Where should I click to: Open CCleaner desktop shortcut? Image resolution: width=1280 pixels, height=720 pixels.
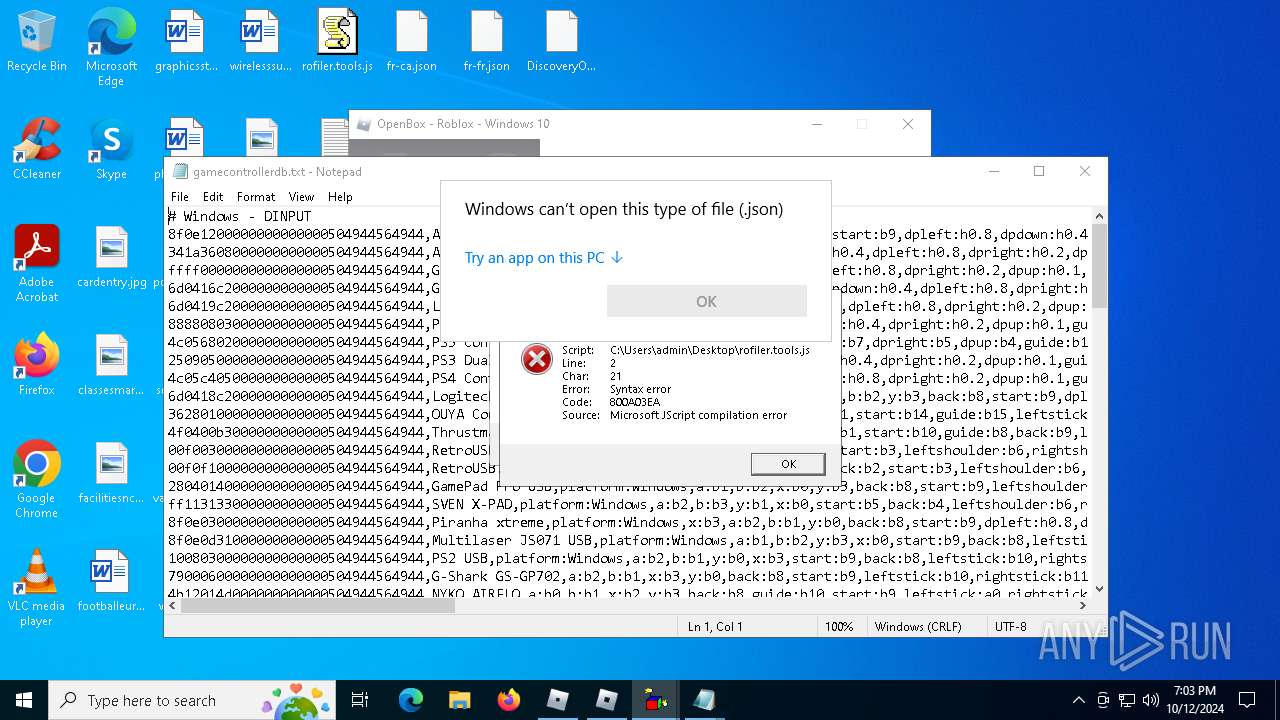pyautogui.click(x=37, y=149)
